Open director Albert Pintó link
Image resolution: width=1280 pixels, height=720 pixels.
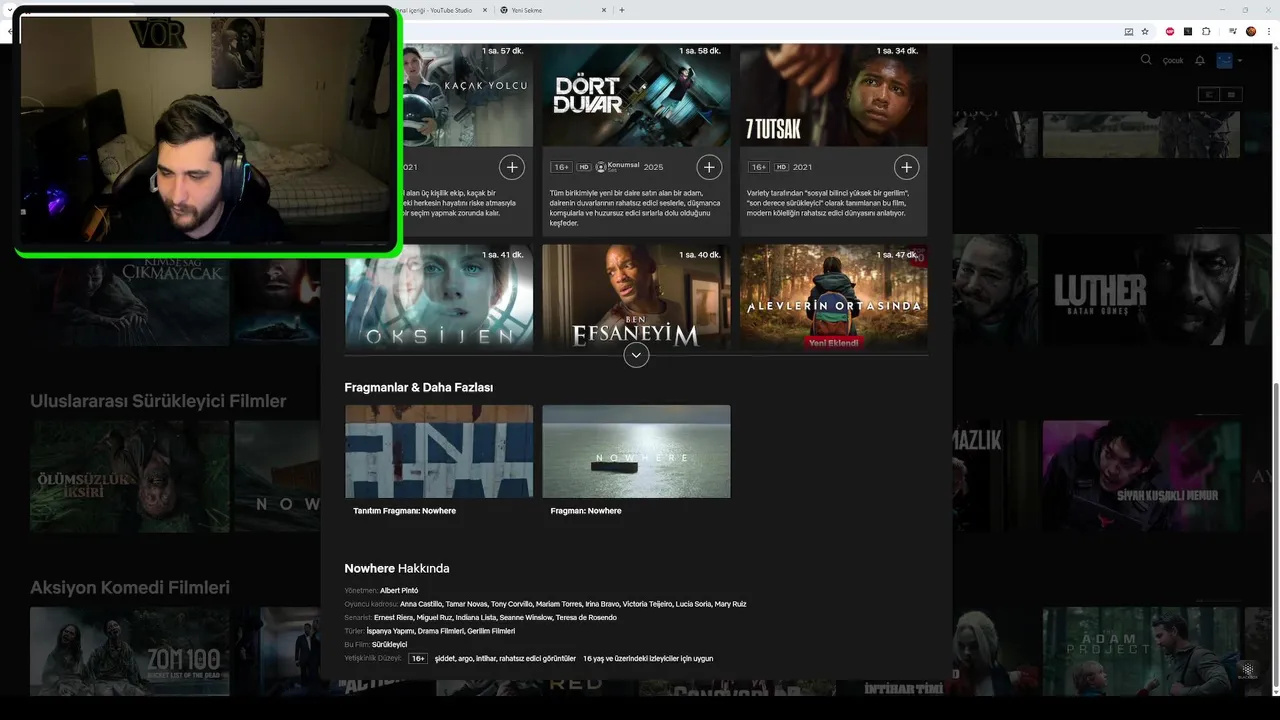coord(399,591)
